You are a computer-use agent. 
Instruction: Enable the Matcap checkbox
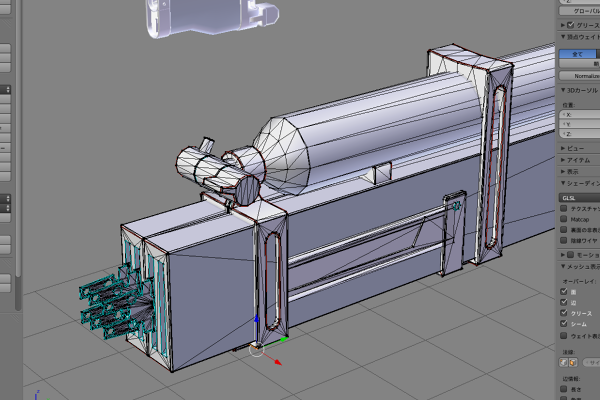[564, 219]
